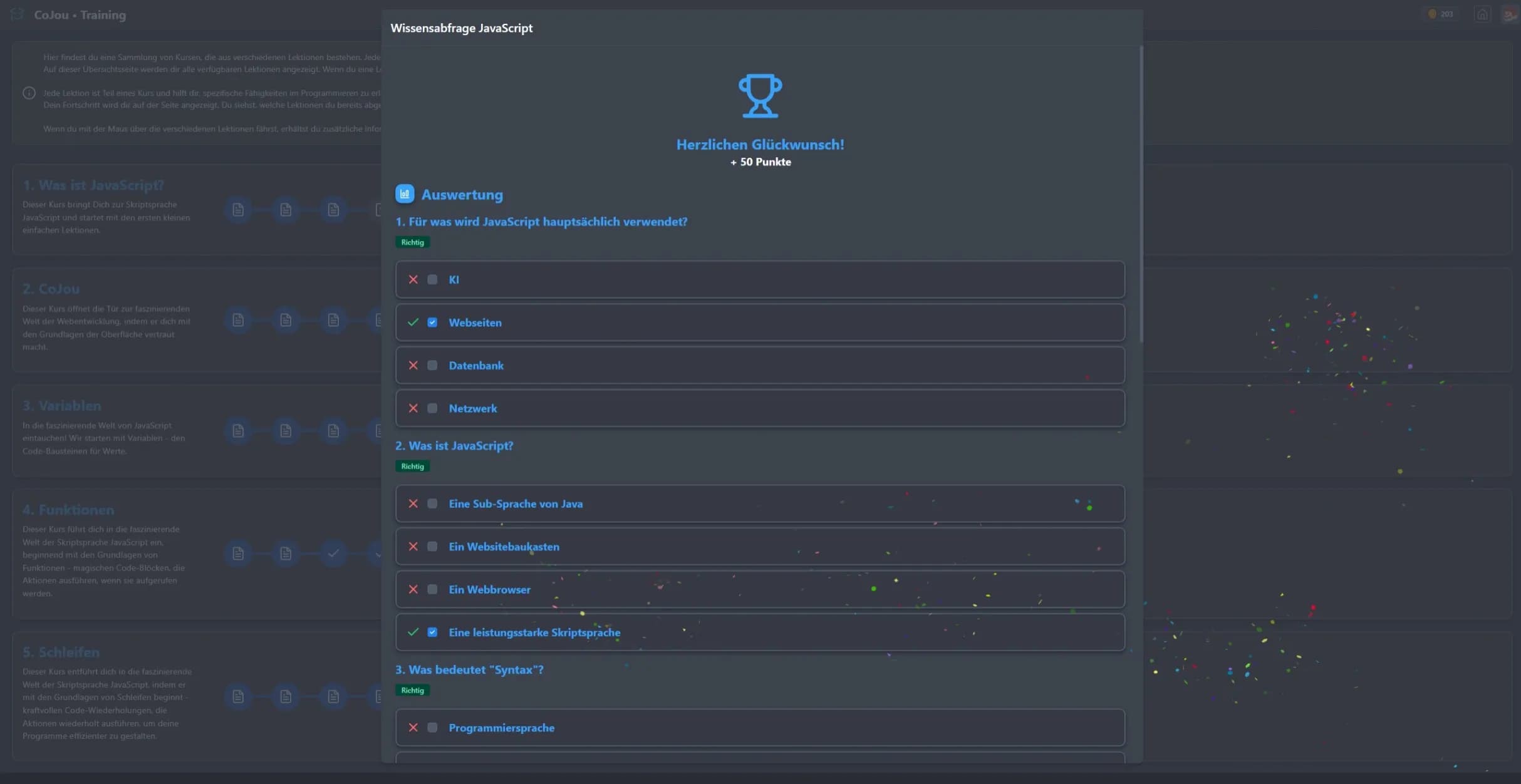The image size is (1521, 784).
Task: Click the green checkmark beside Webseiten
Action: 413,322
